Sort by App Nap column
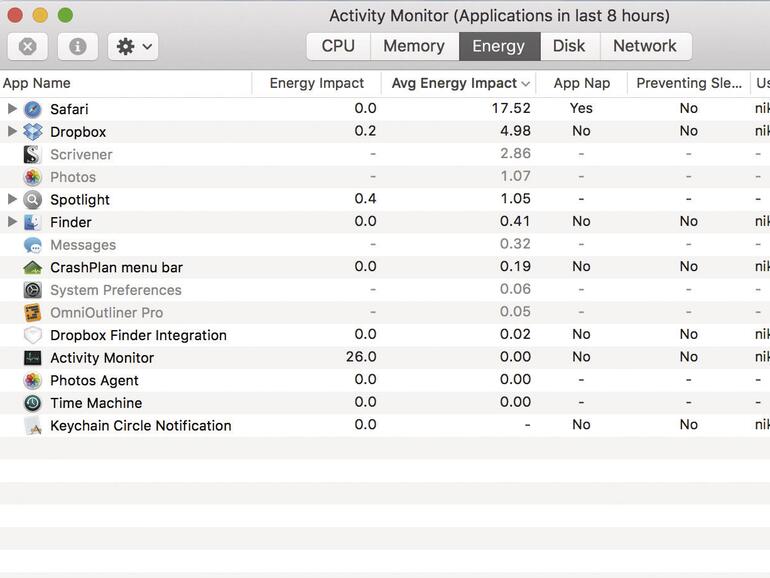The image size is (770, 578). (581, 83)
